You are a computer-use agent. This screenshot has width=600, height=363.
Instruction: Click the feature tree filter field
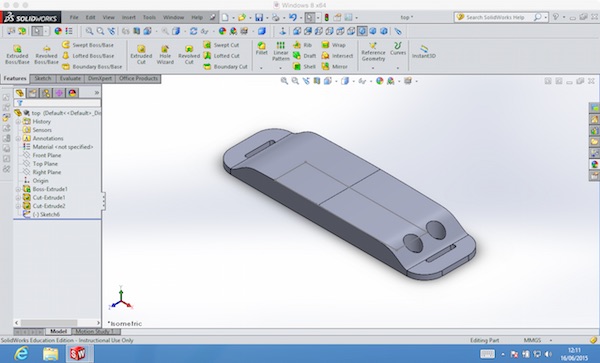tap(57, 103)
